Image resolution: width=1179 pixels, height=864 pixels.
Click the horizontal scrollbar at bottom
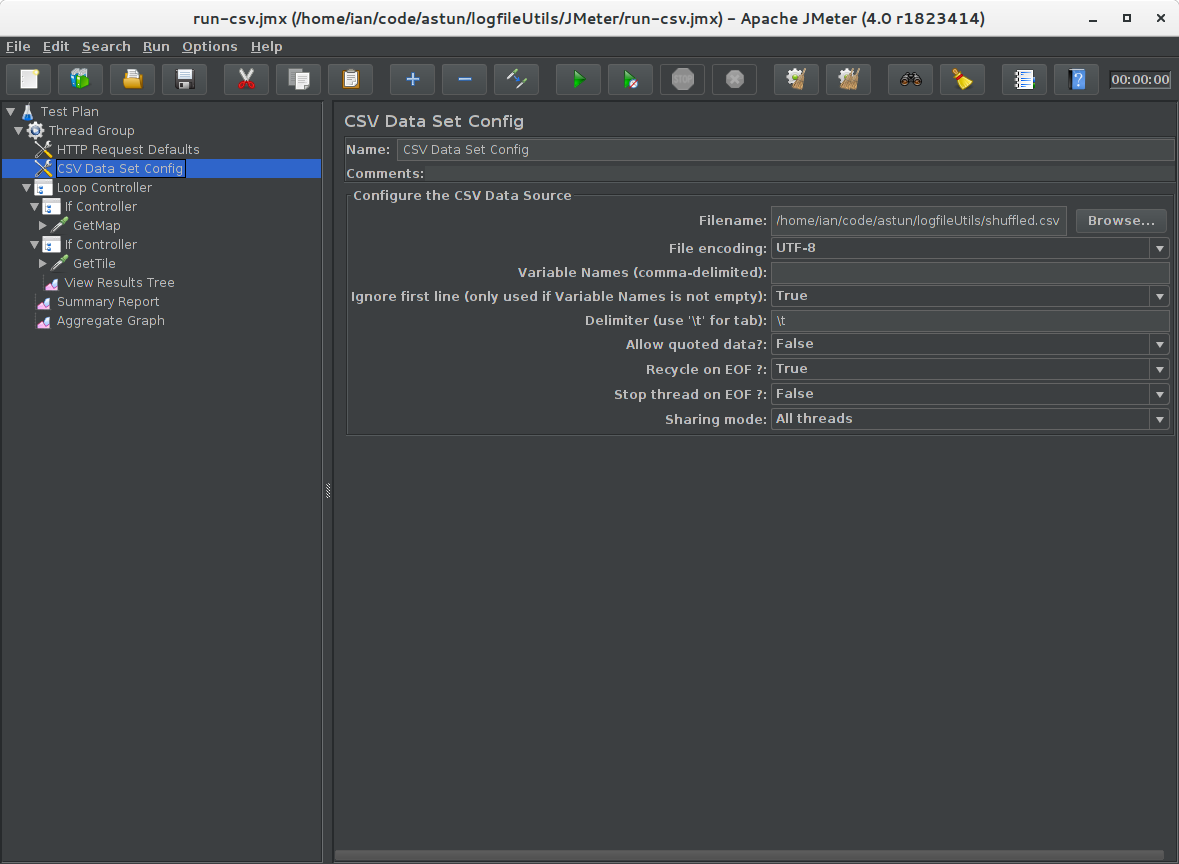coord(749,855)
